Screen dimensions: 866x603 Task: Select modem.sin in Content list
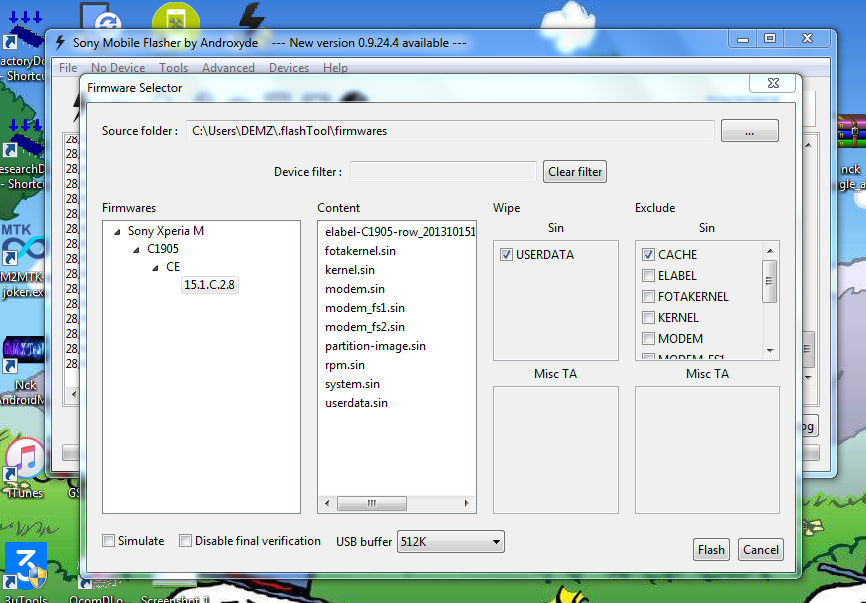(x=355, y=289)
